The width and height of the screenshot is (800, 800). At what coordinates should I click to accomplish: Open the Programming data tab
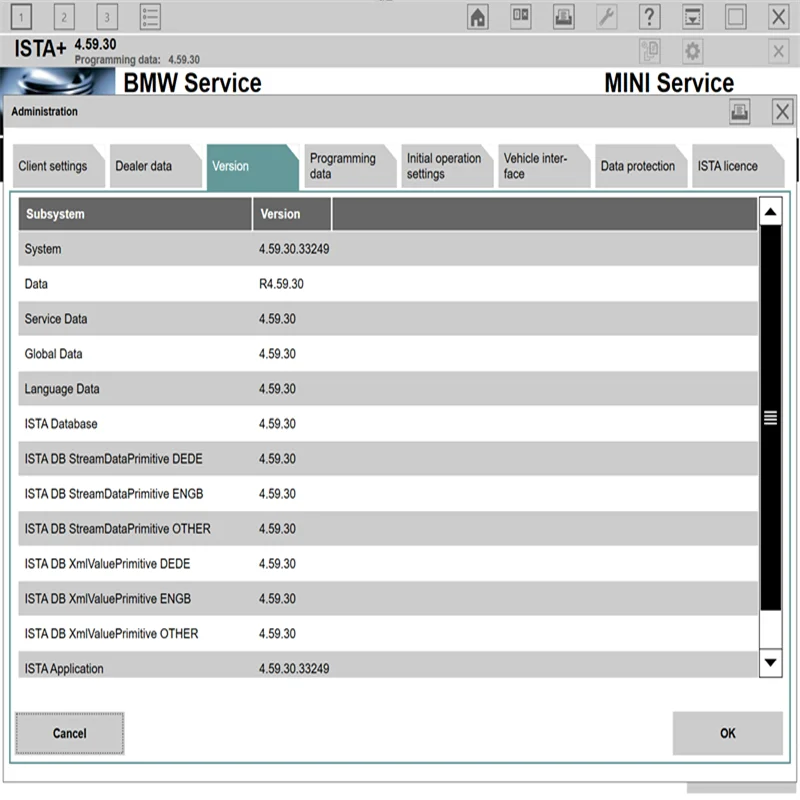point(349,166)
